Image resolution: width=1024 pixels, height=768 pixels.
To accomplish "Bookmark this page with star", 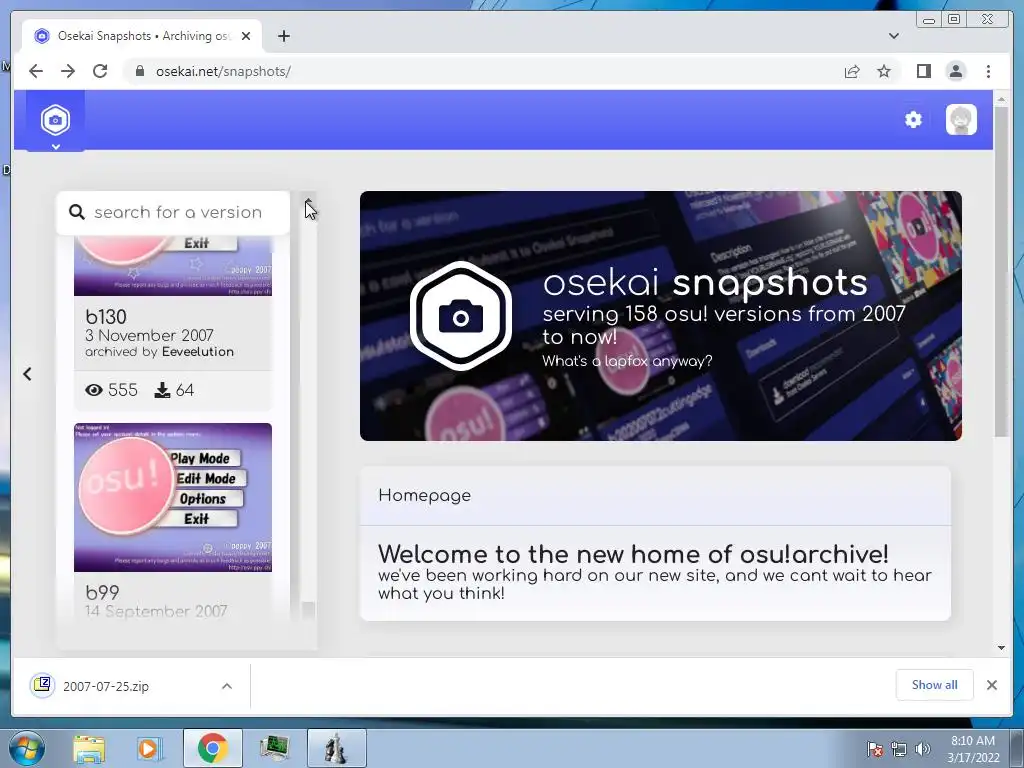I will point(884,71).
